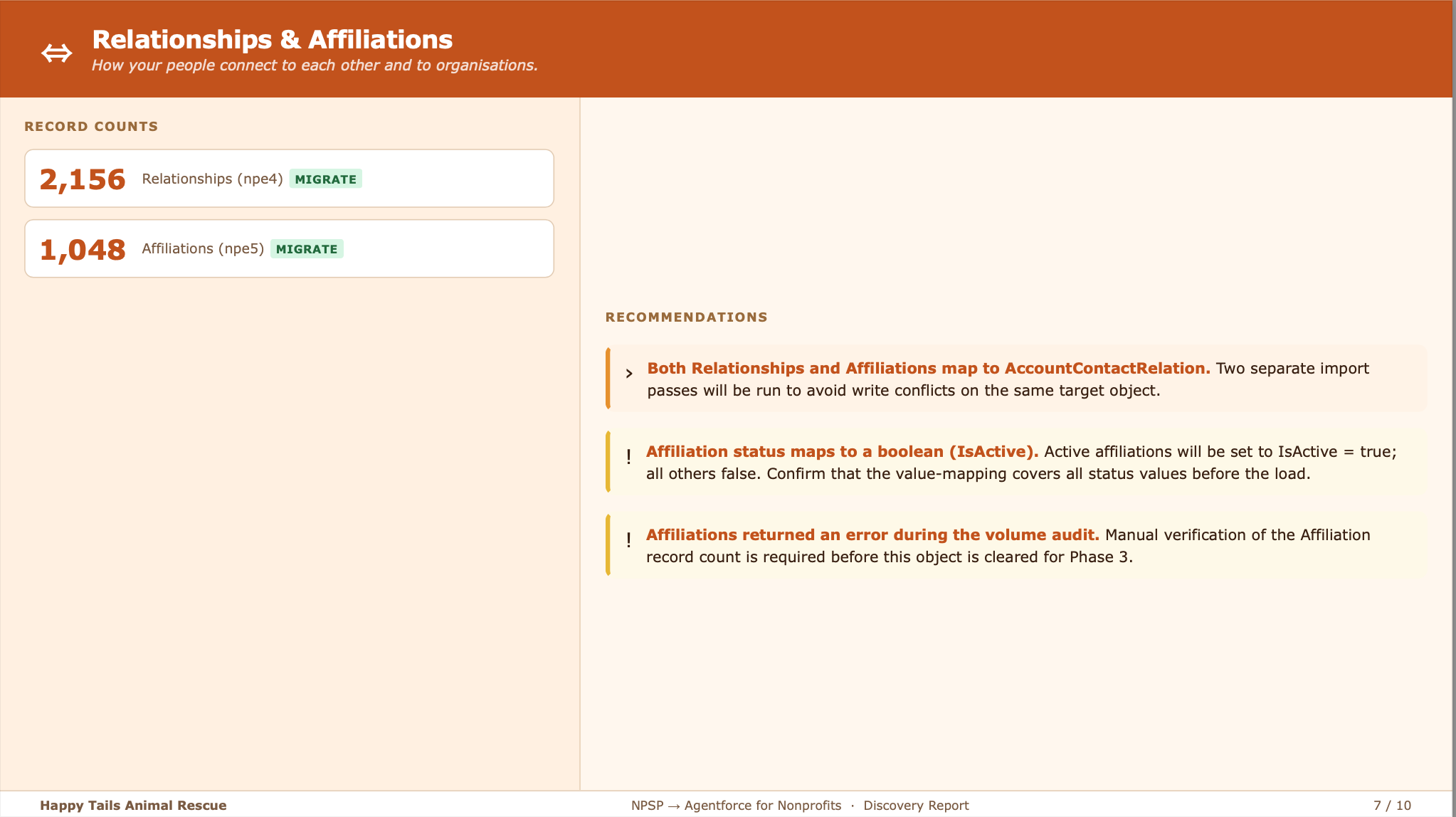Open the 'Affiliation status maps to a boolean' headline
This screenshot has height=817, width=1456.
tap(842, 452)
